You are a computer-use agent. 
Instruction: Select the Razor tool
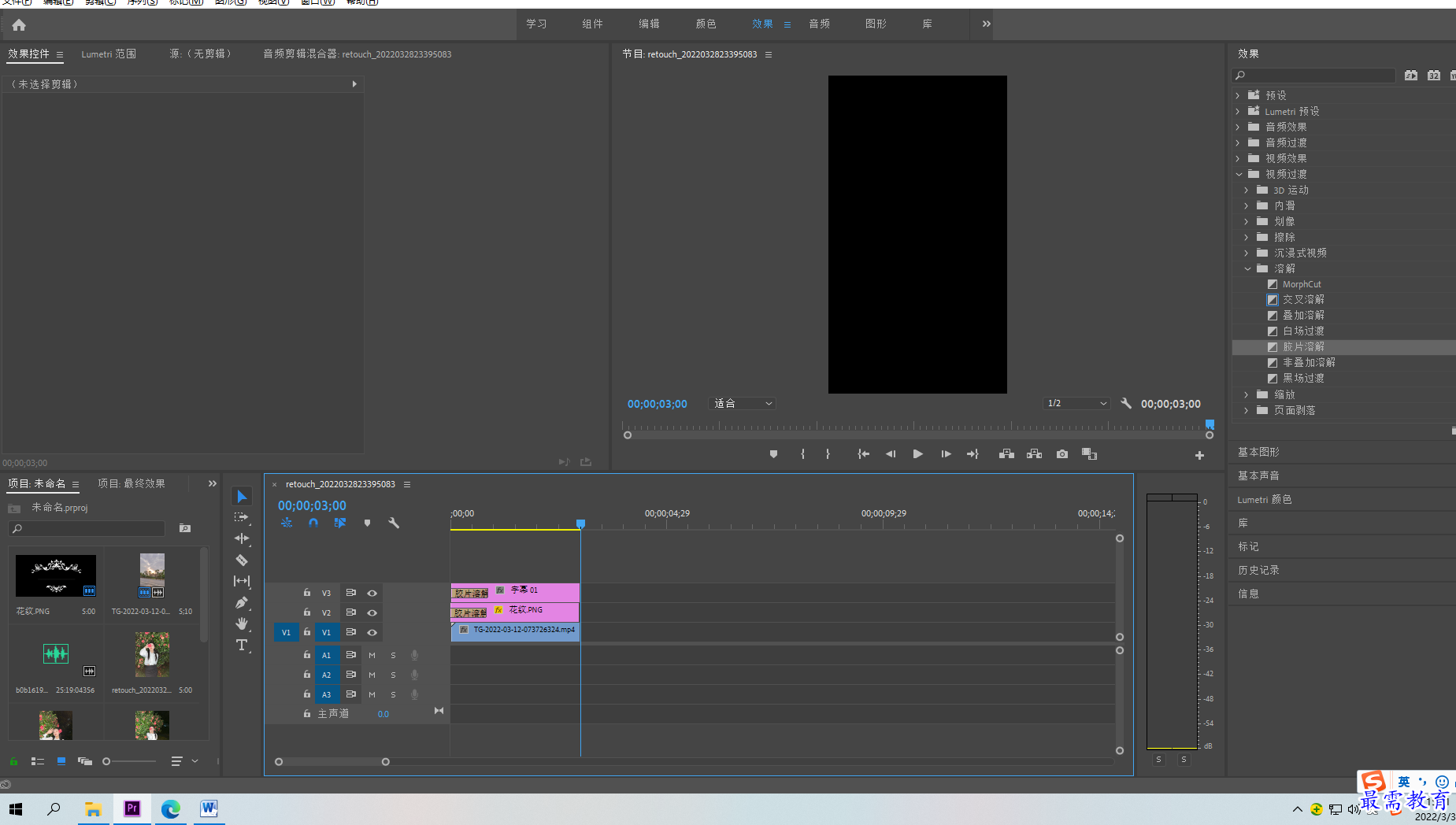click(x=242, y=560)
